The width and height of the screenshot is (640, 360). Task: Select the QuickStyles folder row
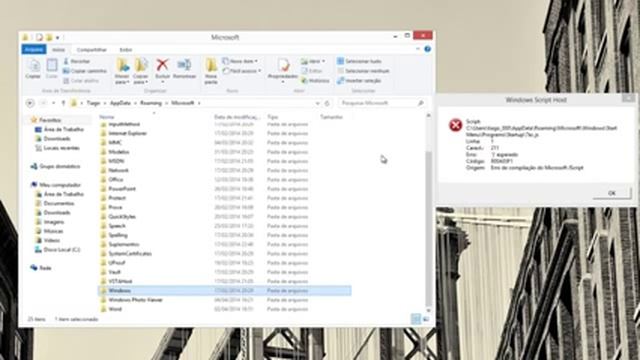(x=224, y=217)
